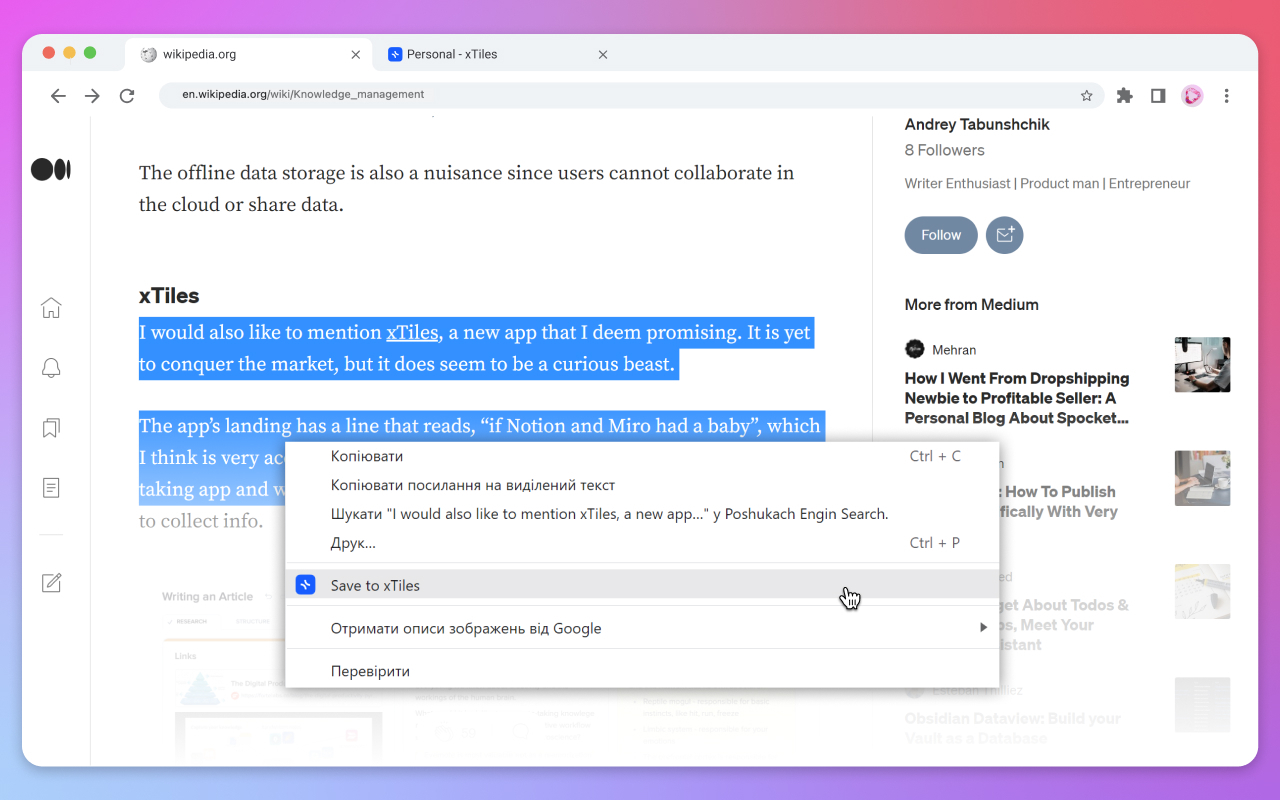Image resolution: width=1280 pixels, height=800 pixels.
Task: Open saved bookmarks icon in Medium sidebar
Action: point(50,428)
